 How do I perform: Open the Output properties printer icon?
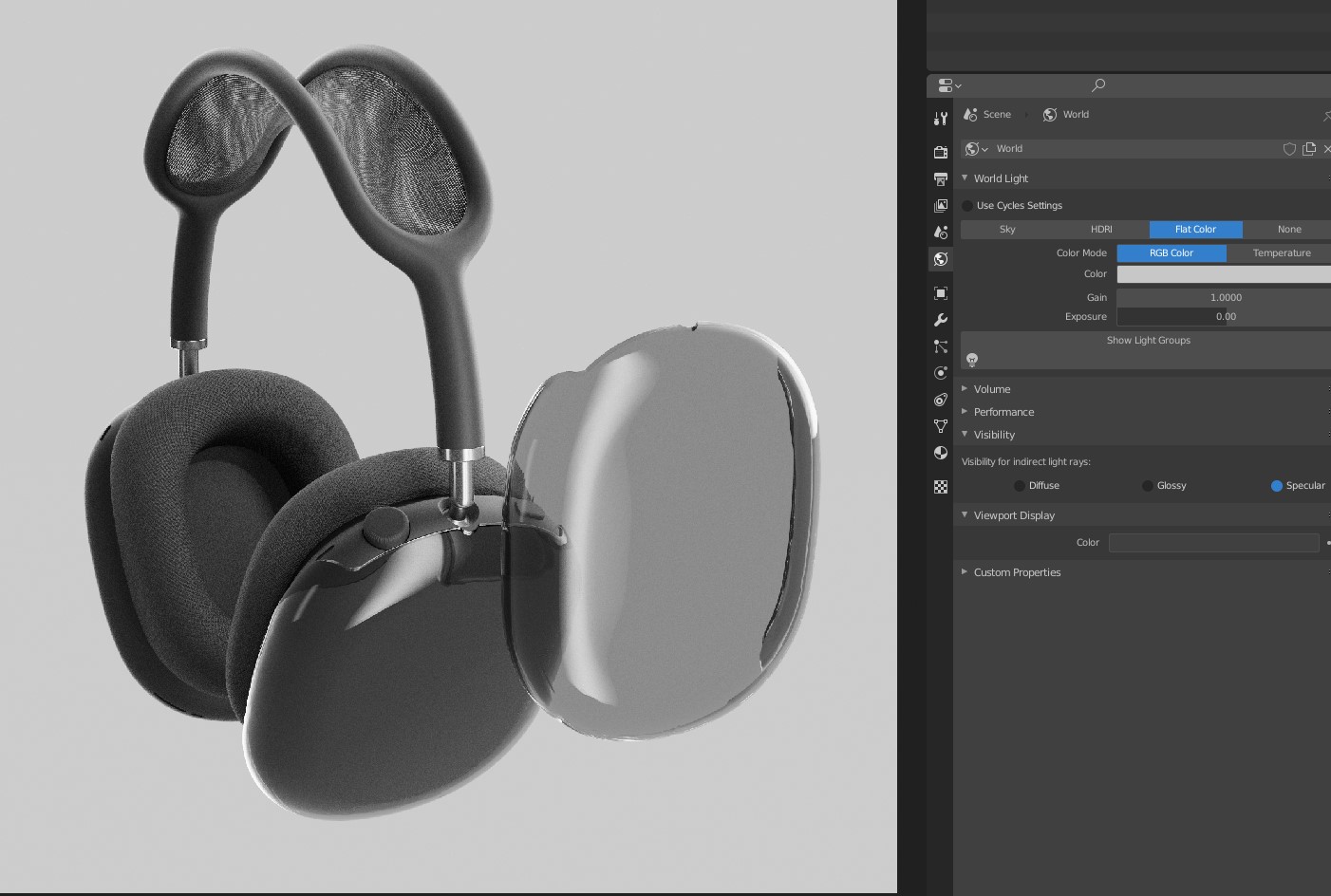coord(941,179)
